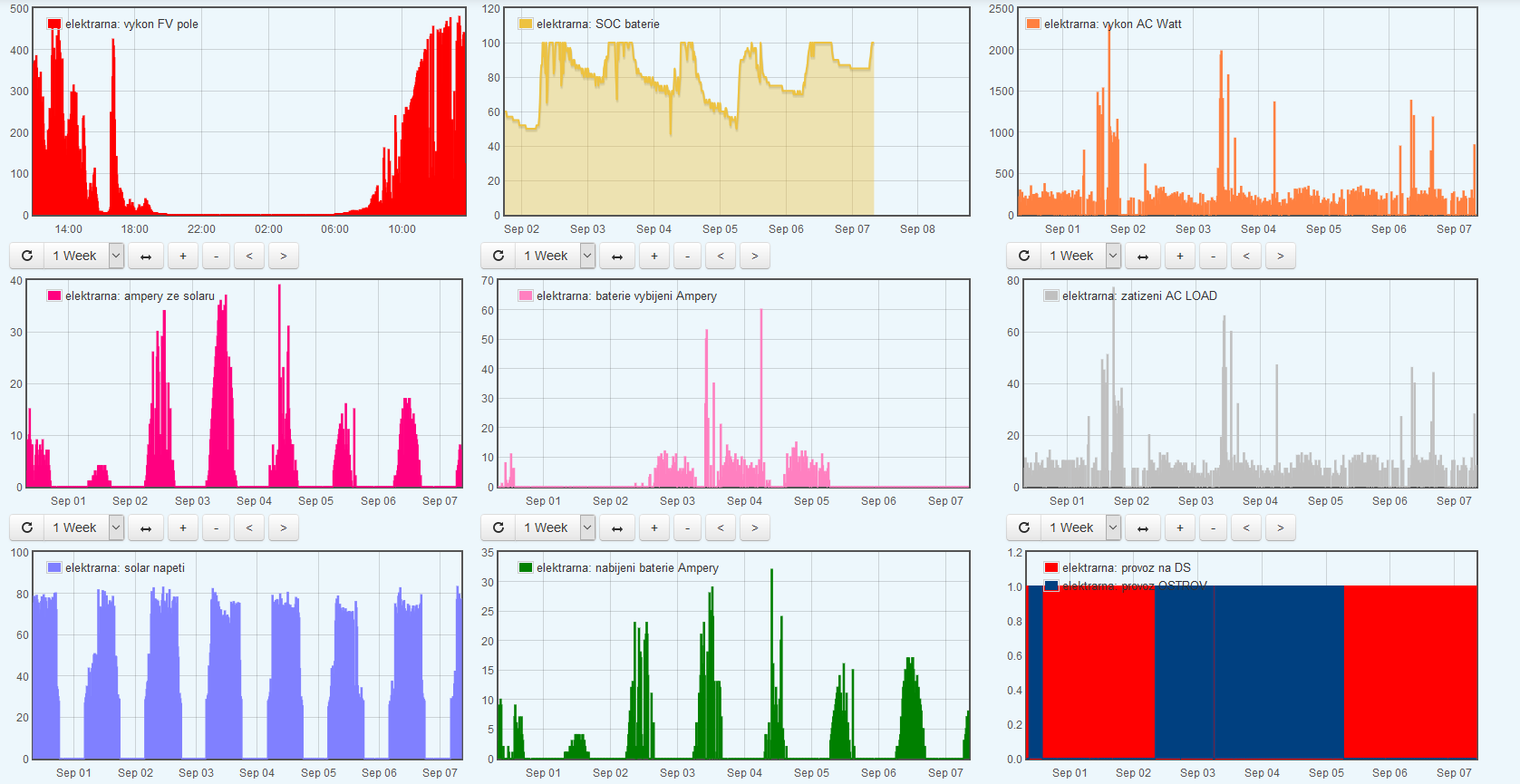The height and width of the screenshot is (784, 1520).
Task: Click the "elektrarna: ampery ze solaru" legend label
Action: tap(140, 295)
